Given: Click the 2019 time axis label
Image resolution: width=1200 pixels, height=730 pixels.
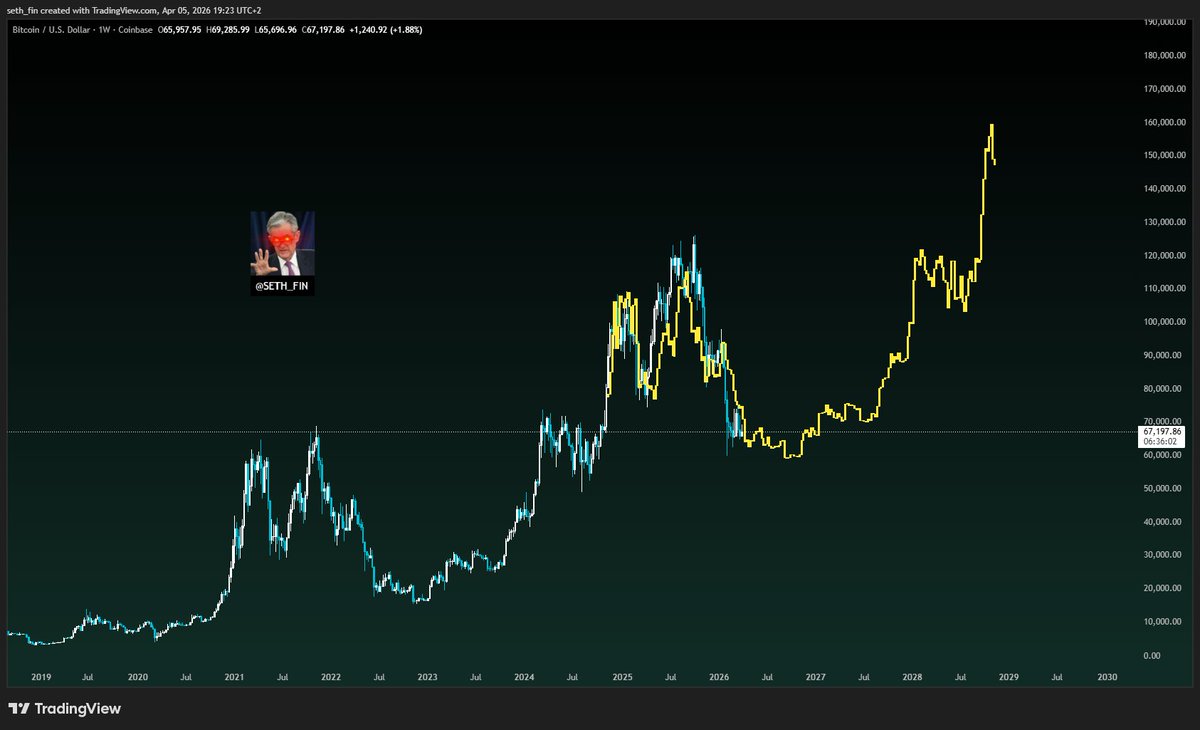Looking at the screenshot, I should pyautogui.click(x=41, y=677).
